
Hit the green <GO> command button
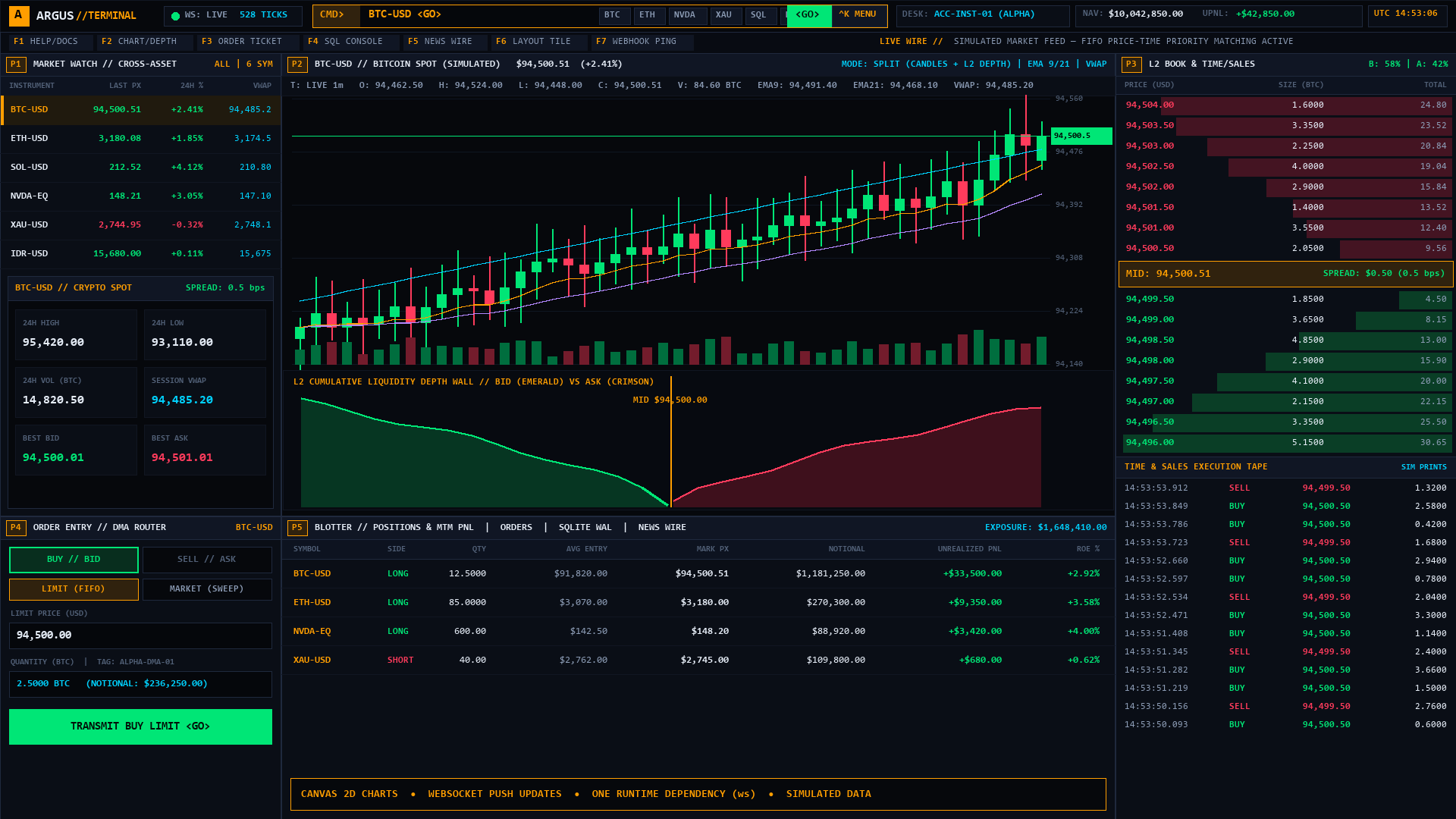pos(808,15)
